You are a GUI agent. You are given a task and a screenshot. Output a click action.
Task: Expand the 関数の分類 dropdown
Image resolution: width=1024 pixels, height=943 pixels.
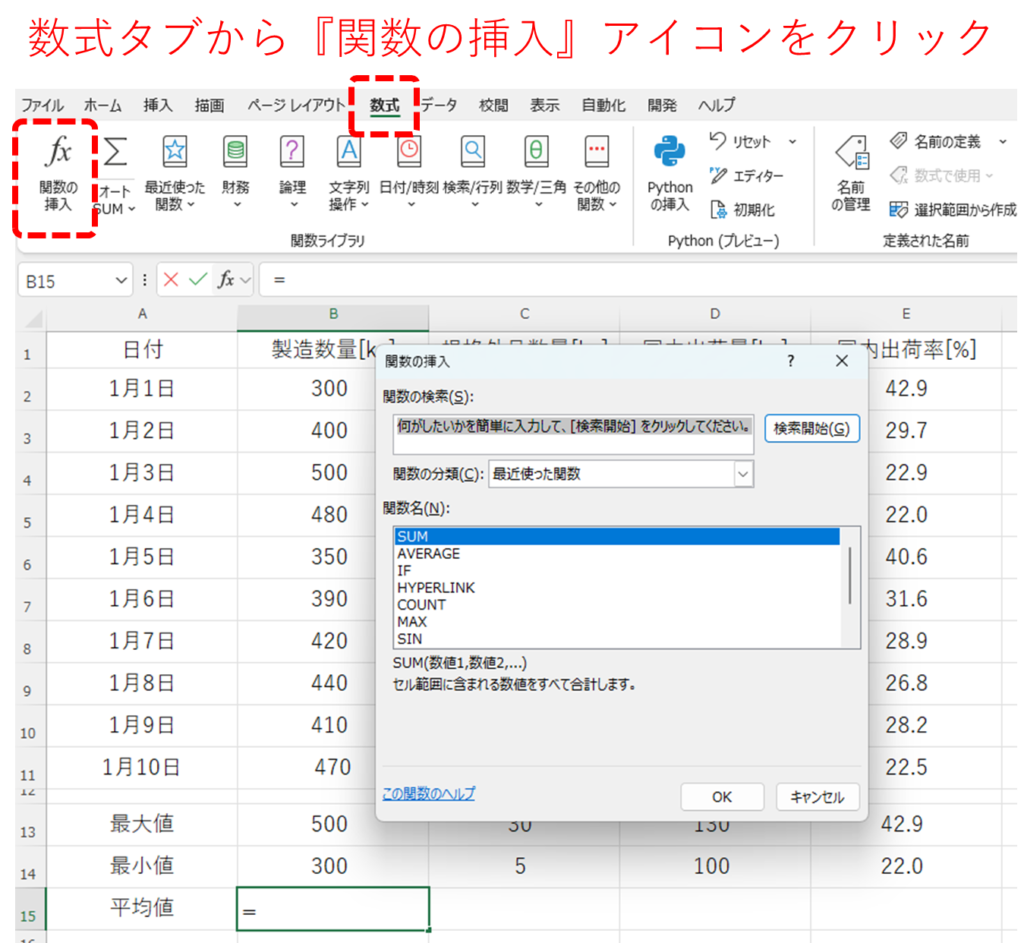click(x=742, y=474)
